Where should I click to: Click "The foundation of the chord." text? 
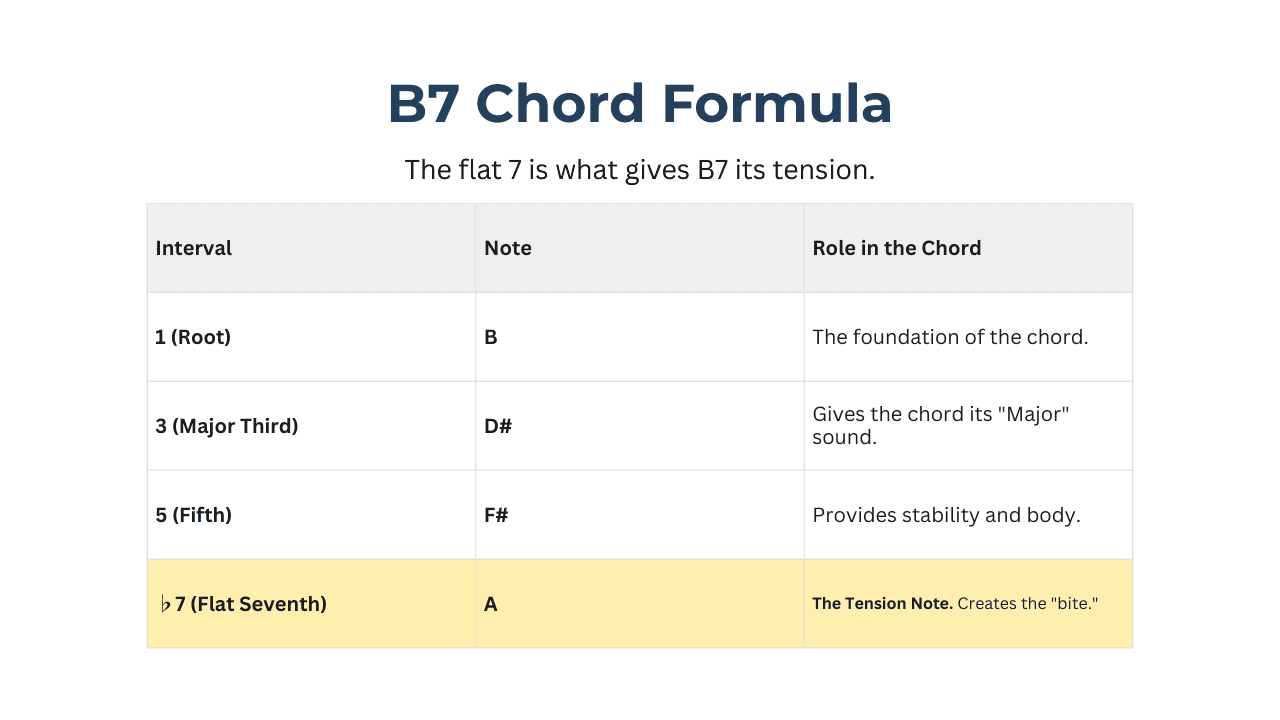950,337
